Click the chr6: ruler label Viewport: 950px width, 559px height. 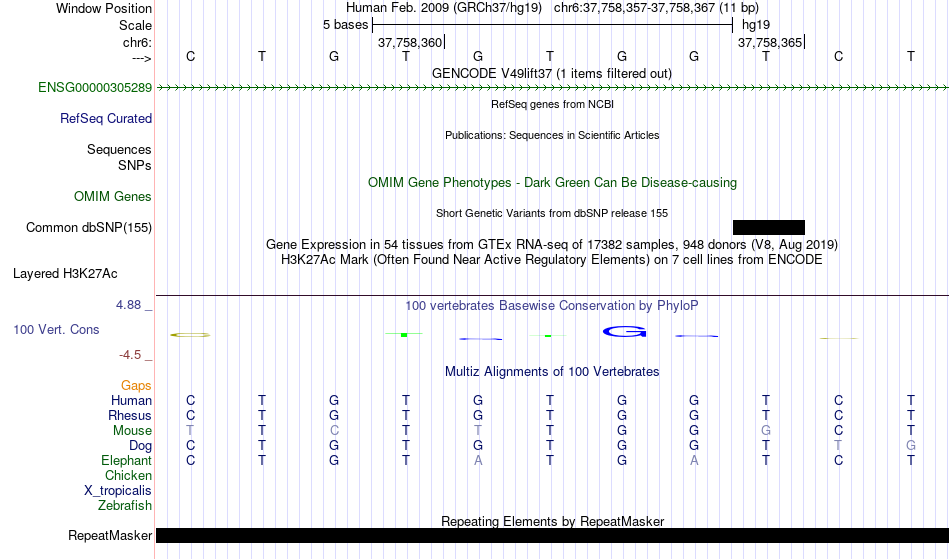(x=137, y=43)
